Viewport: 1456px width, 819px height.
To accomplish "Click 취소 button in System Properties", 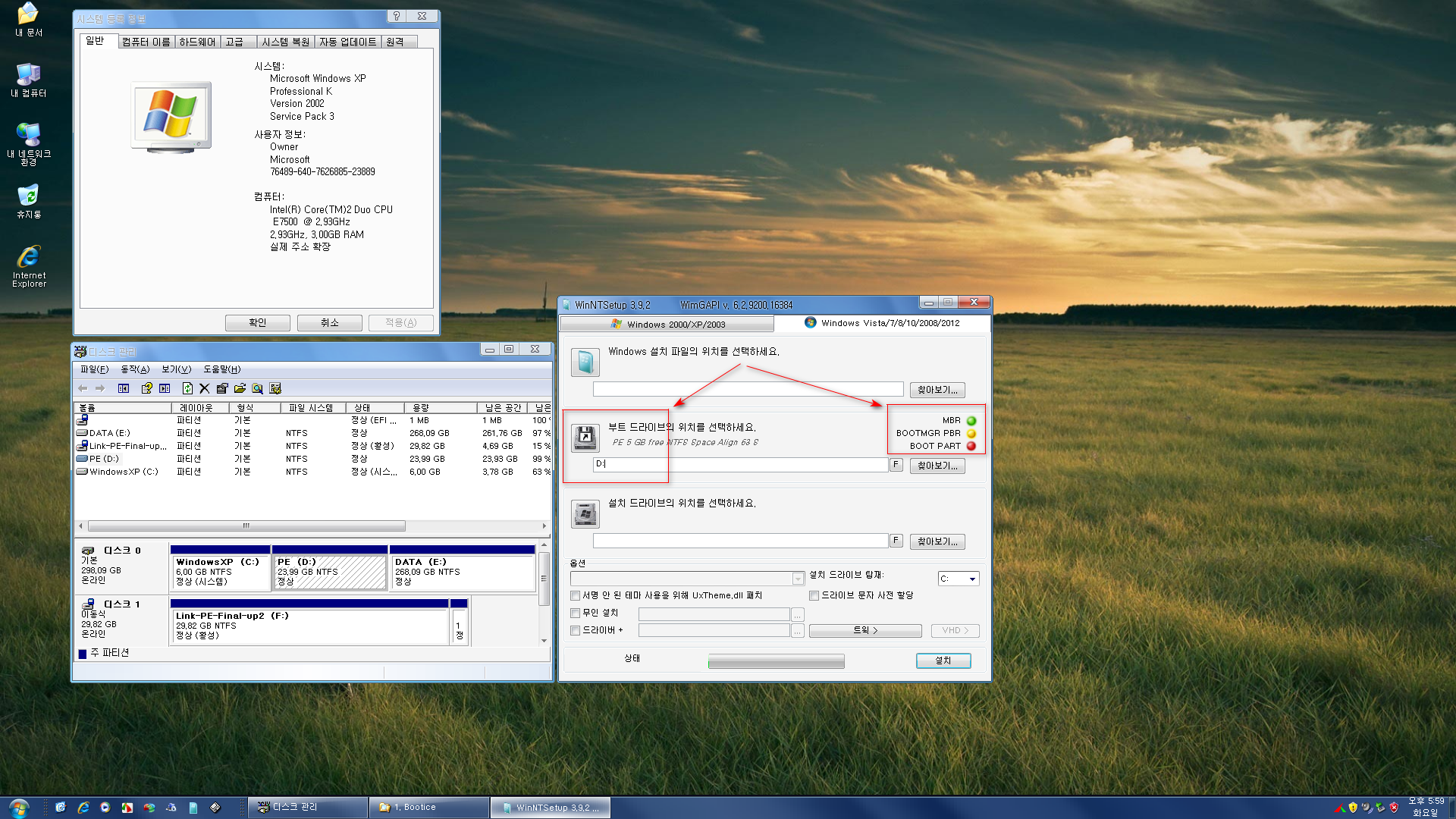I will pyautogui.click(x=330, y=323).
